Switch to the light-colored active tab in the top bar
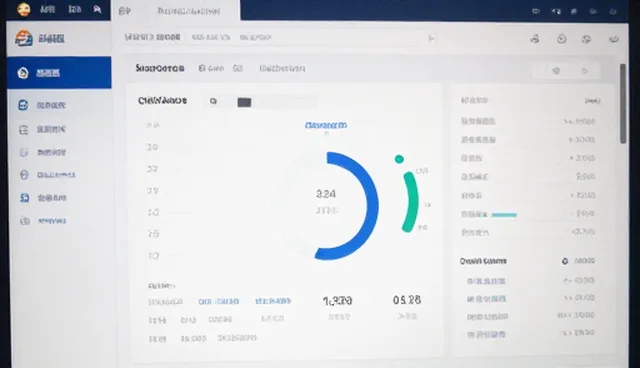 [x=176, y=11]
